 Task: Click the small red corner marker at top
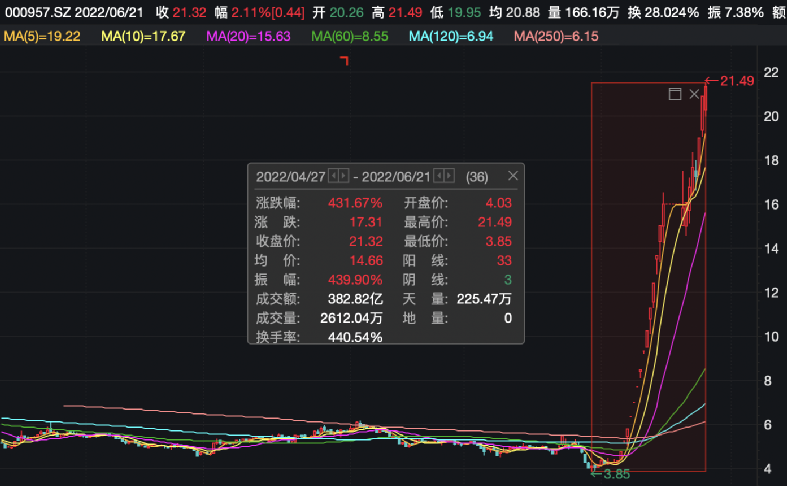tap(344, 61)
